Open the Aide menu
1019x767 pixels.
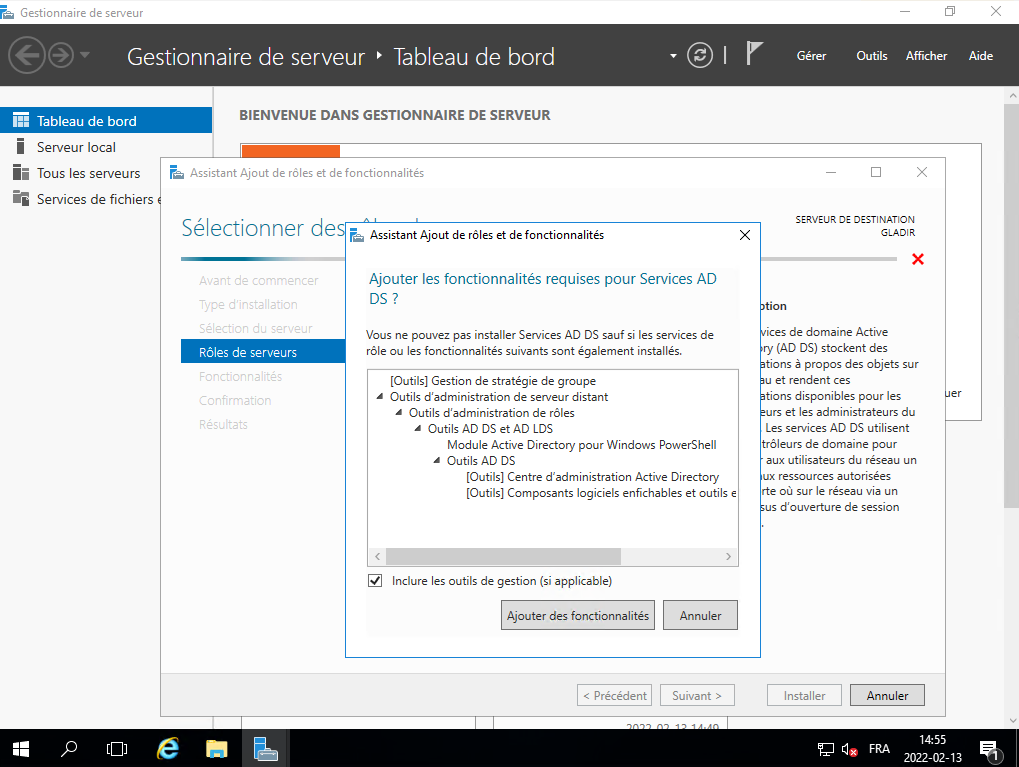coord(981,56)
